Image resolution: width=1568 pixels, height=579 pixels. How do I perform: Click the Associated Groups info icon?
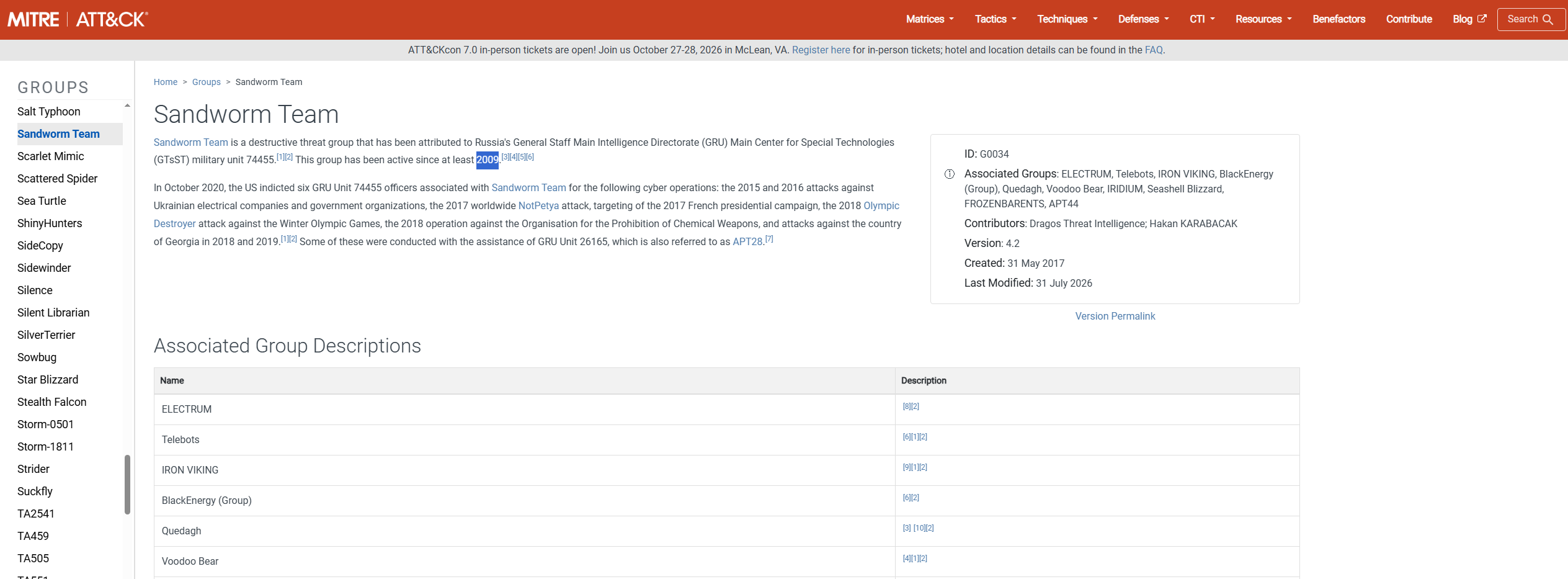pos(949,174)
